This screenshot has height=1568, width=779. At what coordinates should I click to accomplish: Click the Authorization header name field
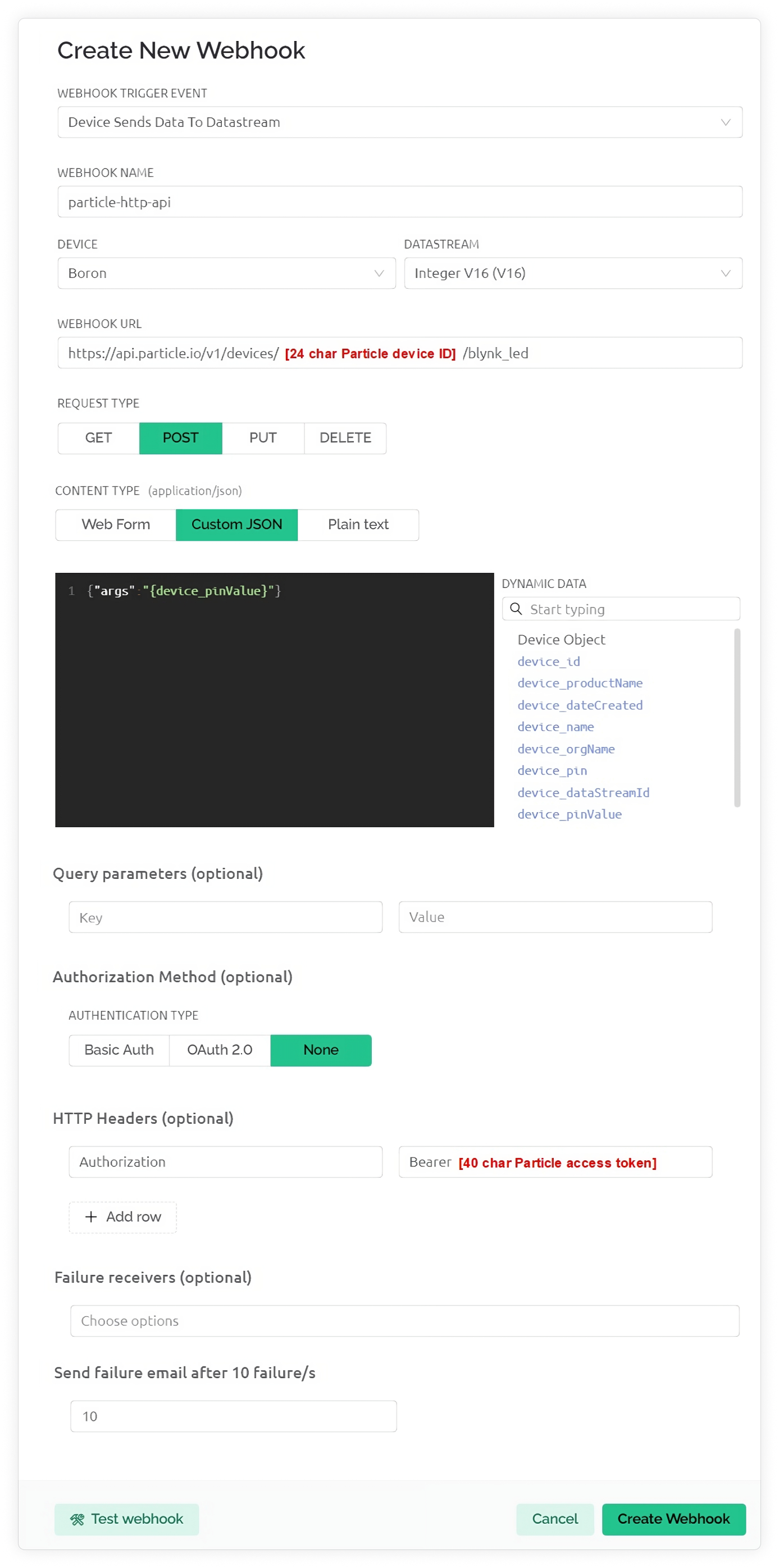pos(225,1162)
